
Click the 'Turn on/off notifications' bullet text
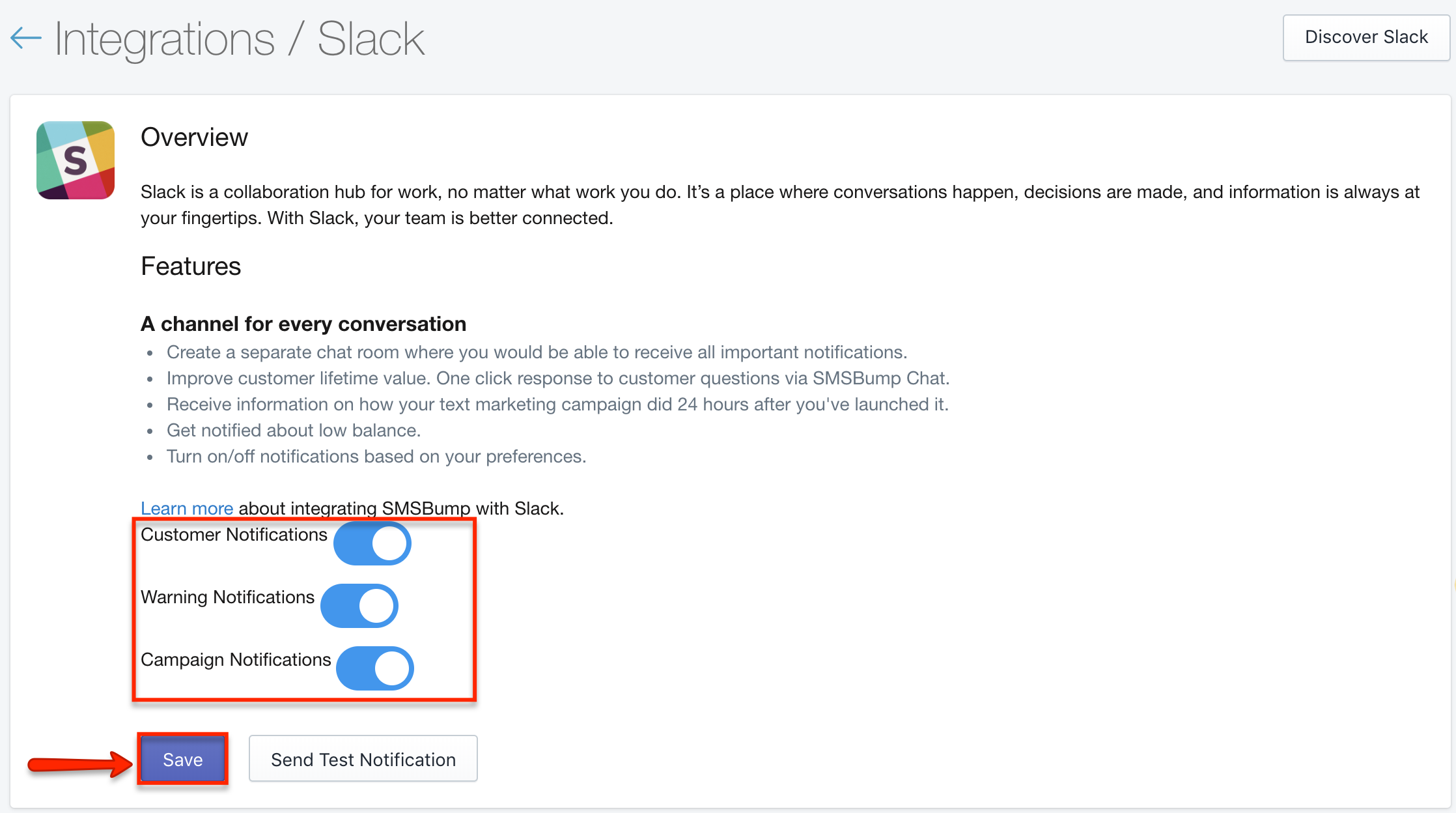[376, 457]
